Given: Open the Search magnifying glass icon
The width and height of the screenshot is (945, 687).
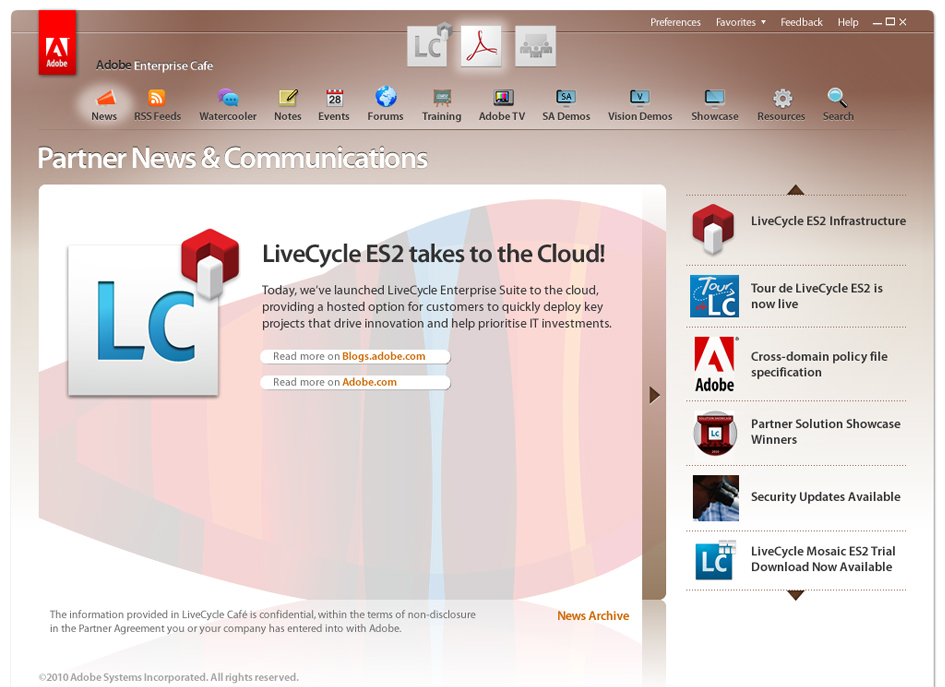Looking at the screenshot, I should tap(838, 97).
